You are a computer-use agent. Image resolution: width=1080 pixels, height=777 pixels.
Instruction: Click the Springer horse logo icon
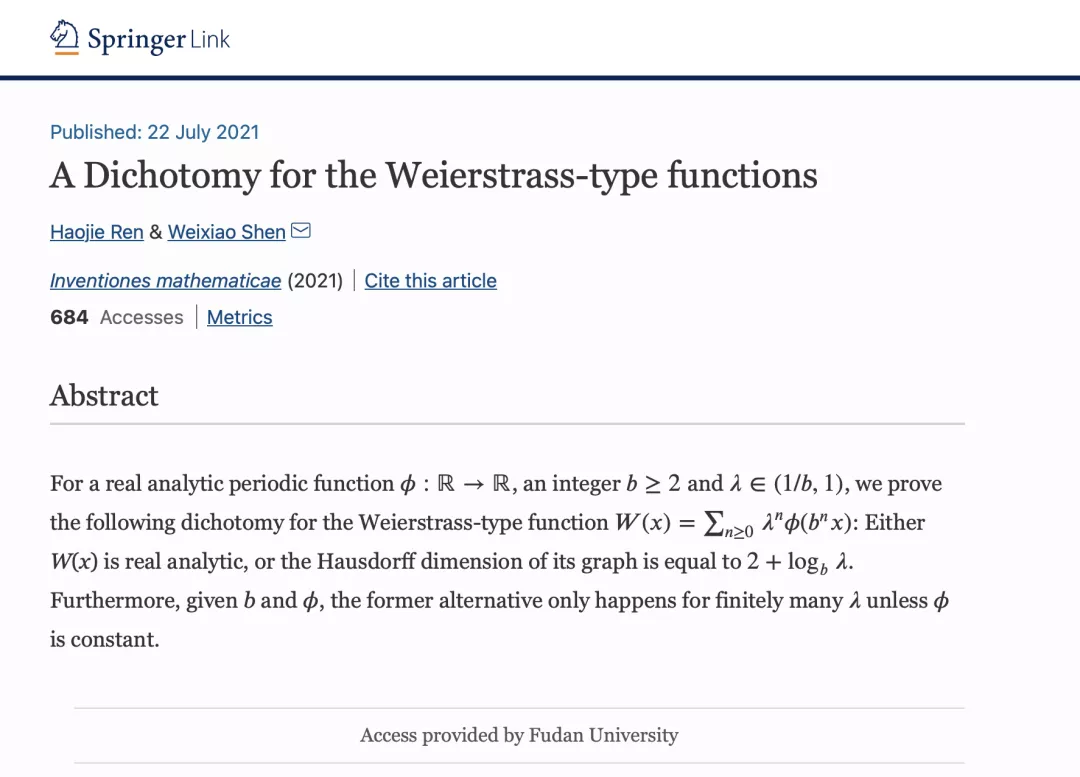(x=64, y=38)
